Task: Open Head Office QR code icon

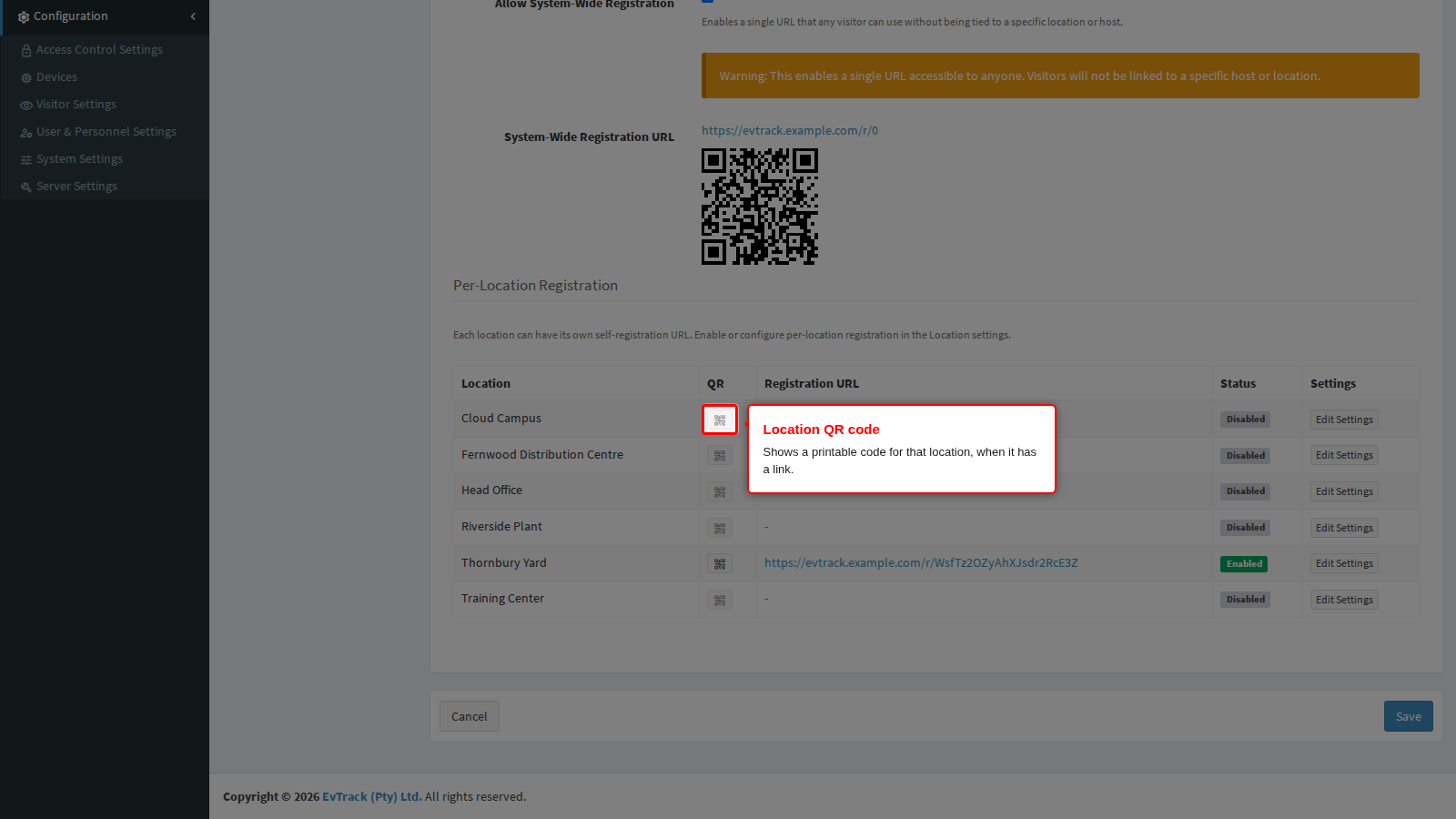Action: click(x=720, y=492)
